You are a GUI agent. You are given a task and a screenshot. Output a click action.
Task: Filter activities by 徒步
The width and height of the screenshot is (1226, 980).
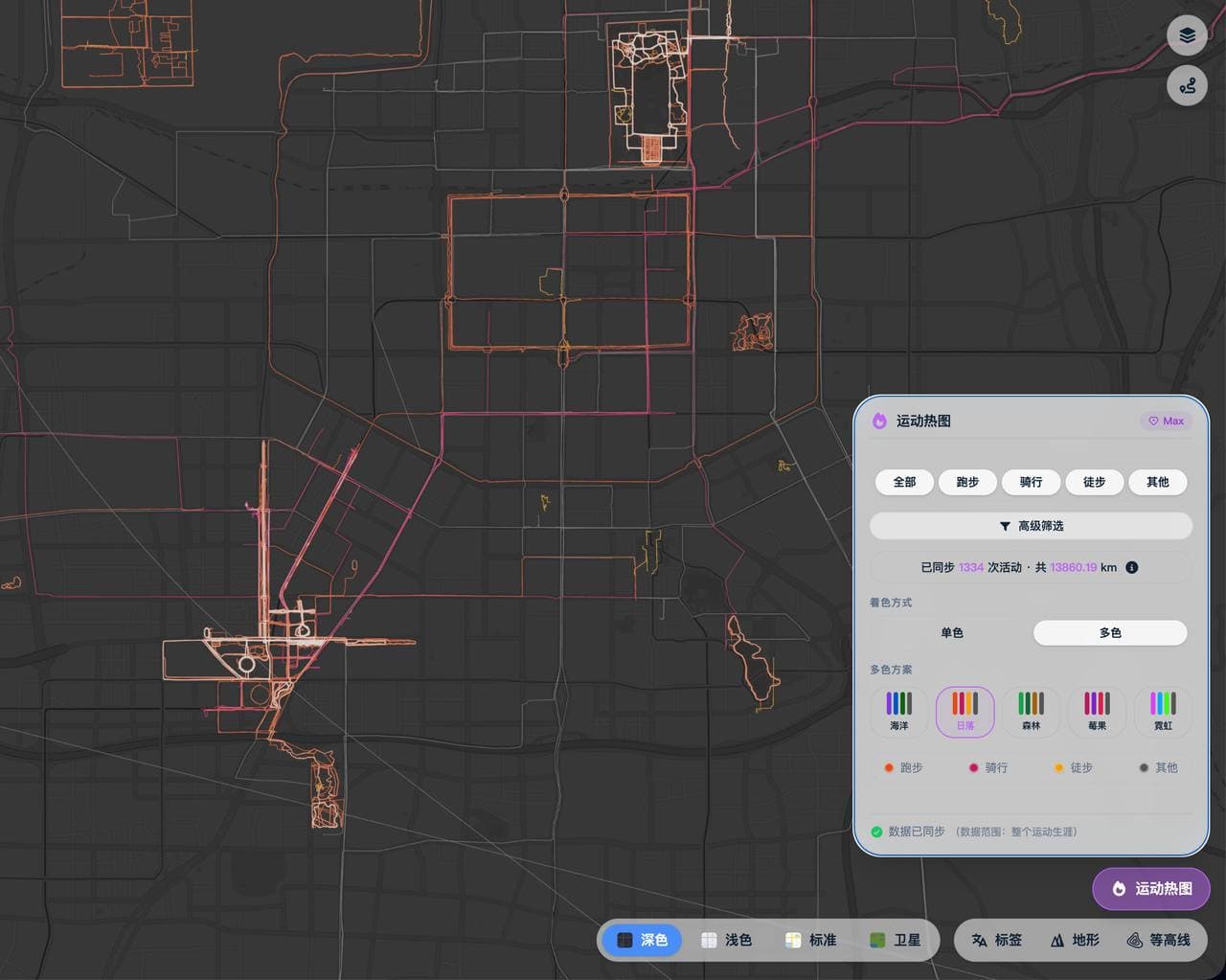[x=1094, y=482]
